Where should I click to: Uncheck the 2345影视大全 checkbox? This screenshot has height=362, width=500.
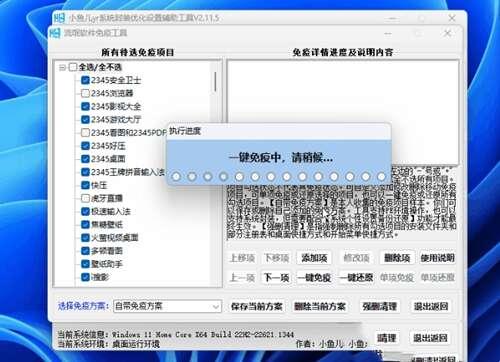85,106
